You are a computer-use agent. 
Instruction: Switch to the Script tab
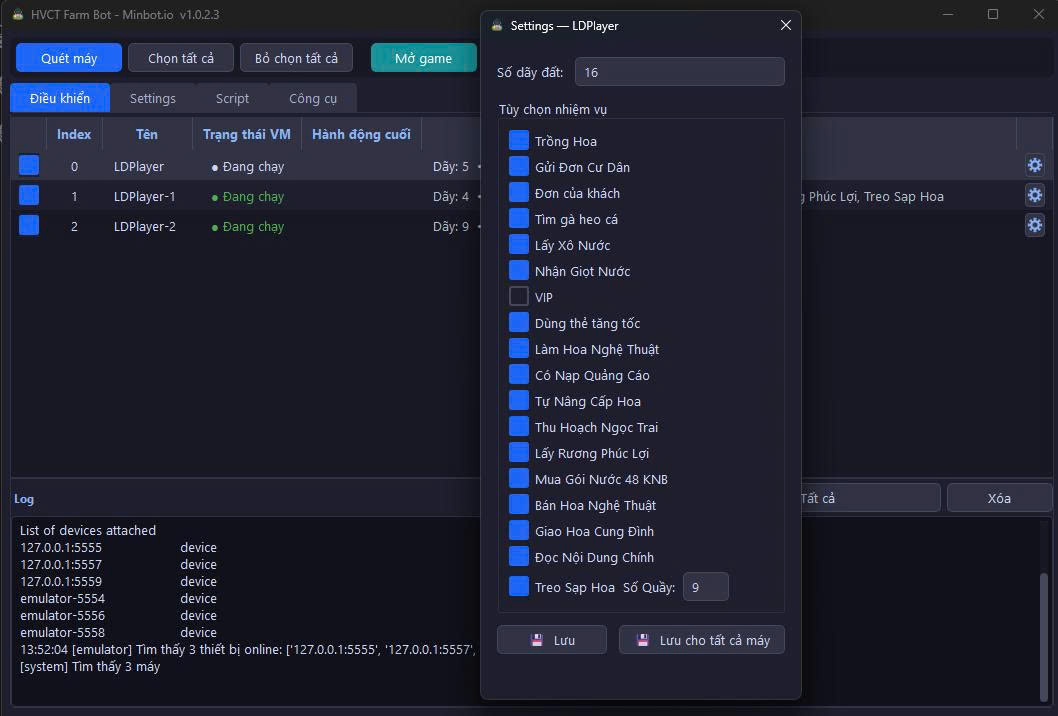(232, 99)
